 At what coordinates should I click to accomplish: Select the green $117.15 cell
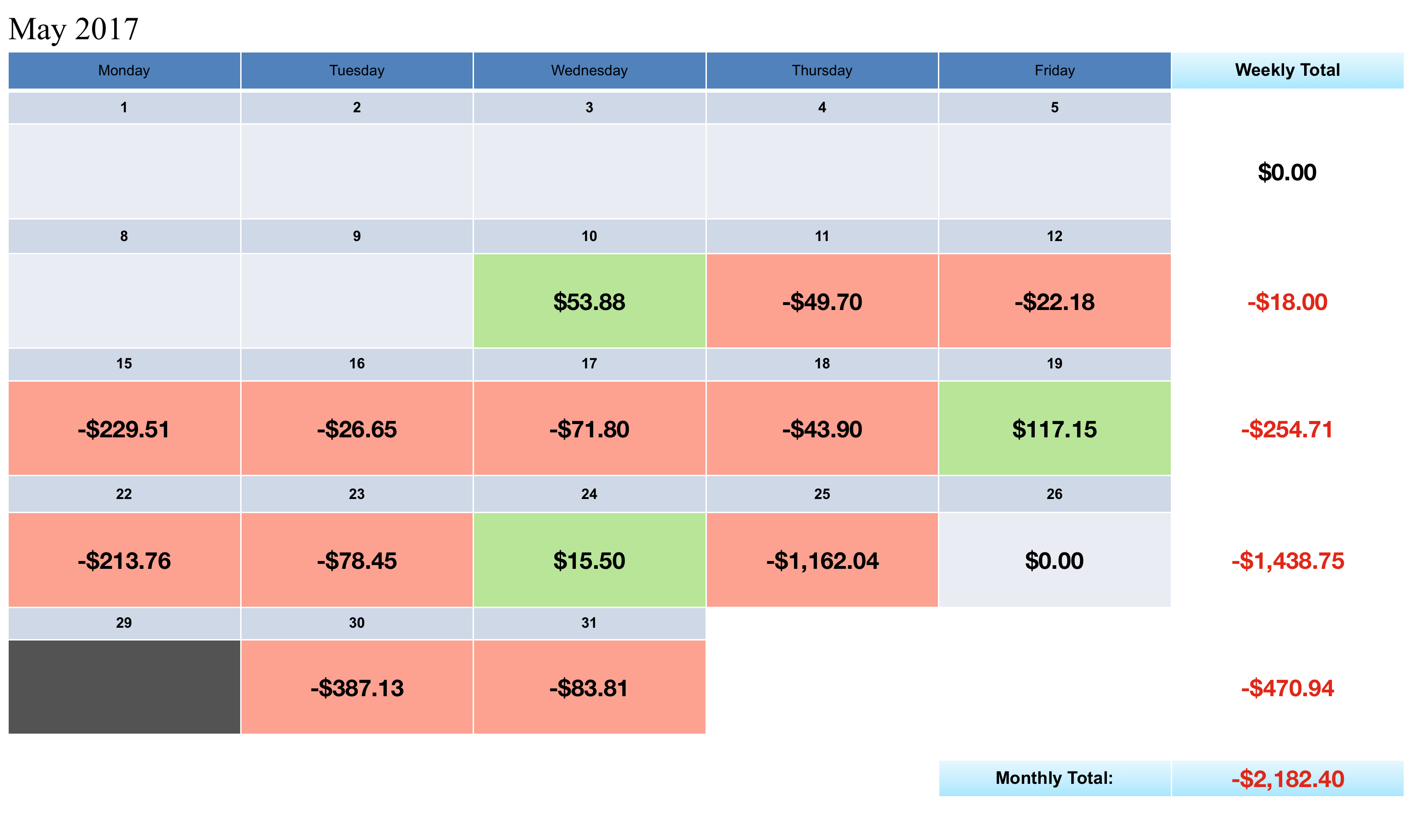[1055, 429]
